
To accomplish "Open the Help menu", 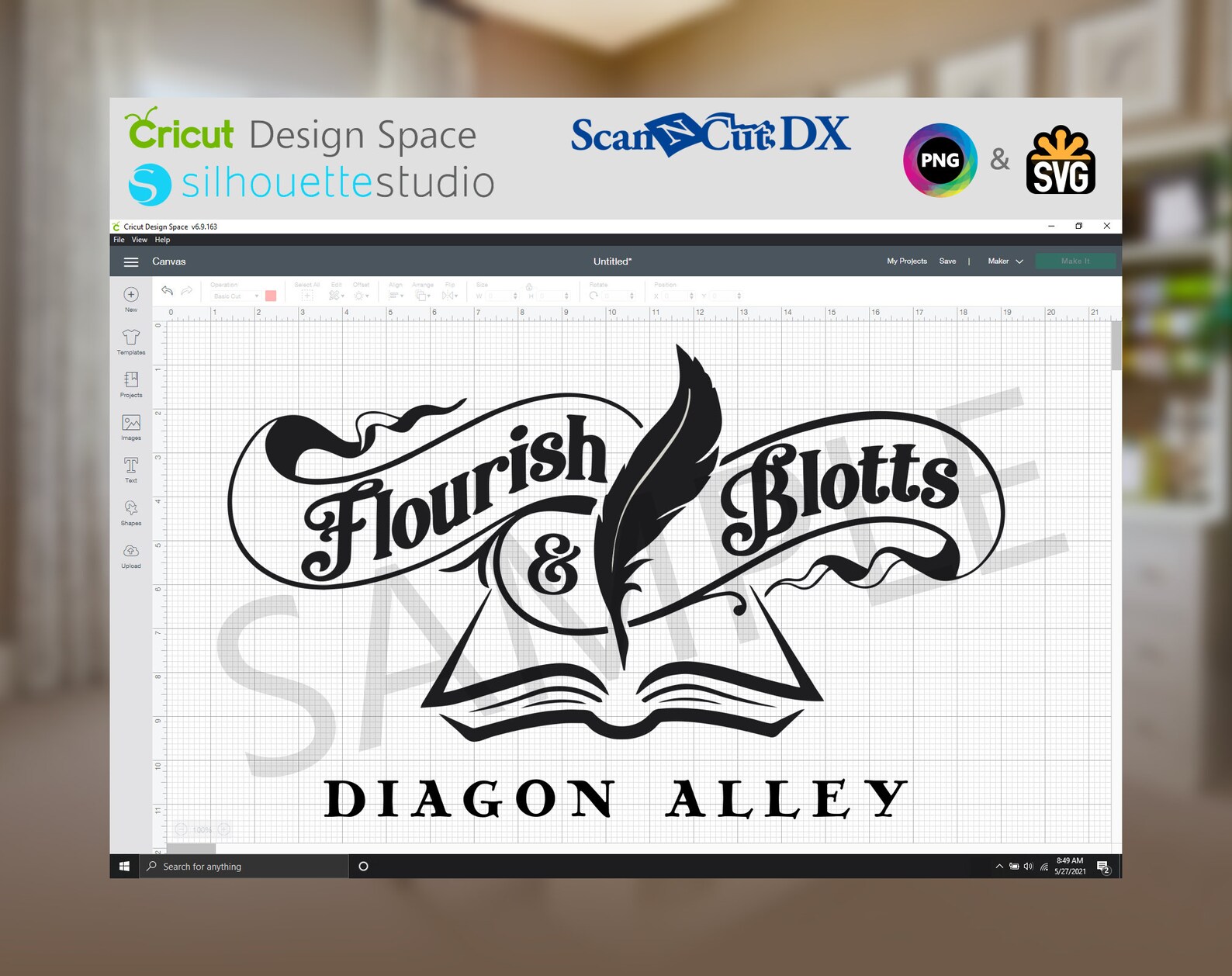I will coord(162,240).
